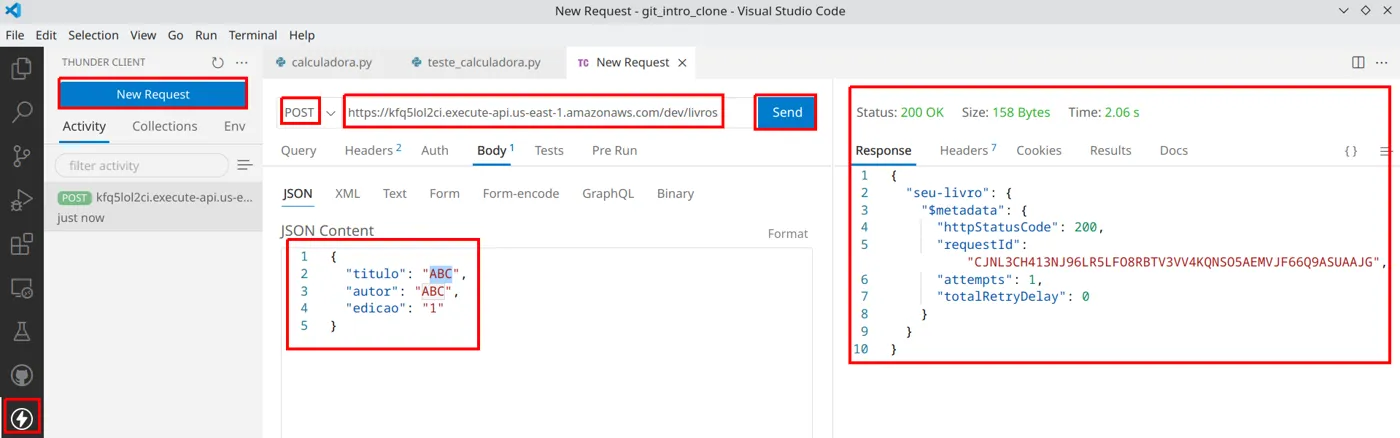Select JSON body type

point(297,194)
